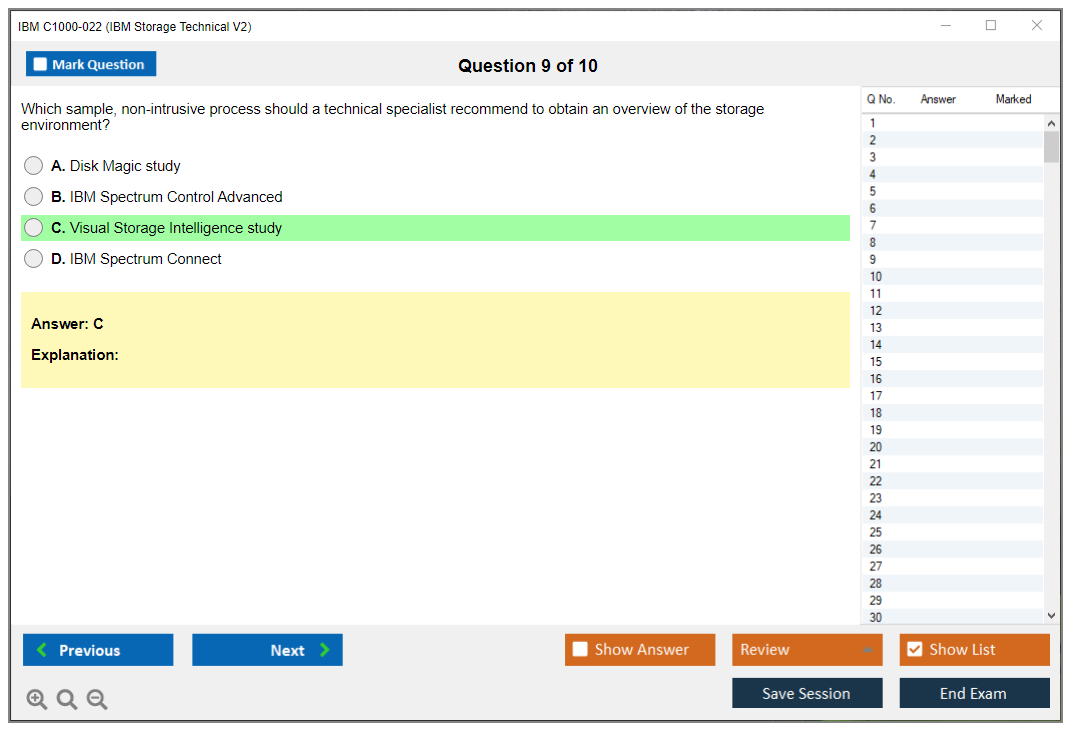Maximize the exam window

point(991,26)
